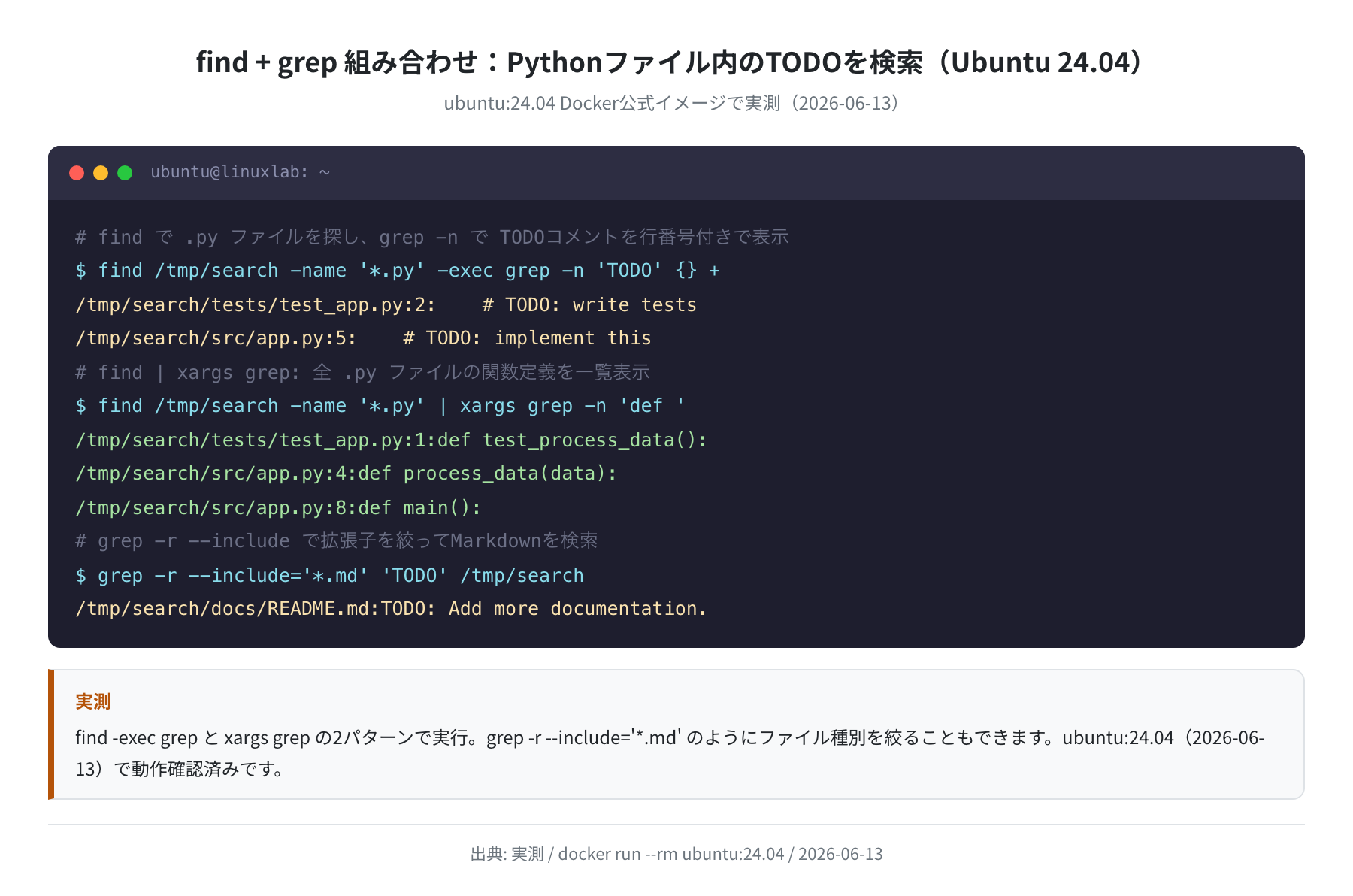Click the command 'grep -r --include='*.md''
Image resolution: width=1353 pixels, height=896 pixels.
[x=329, y=575]
